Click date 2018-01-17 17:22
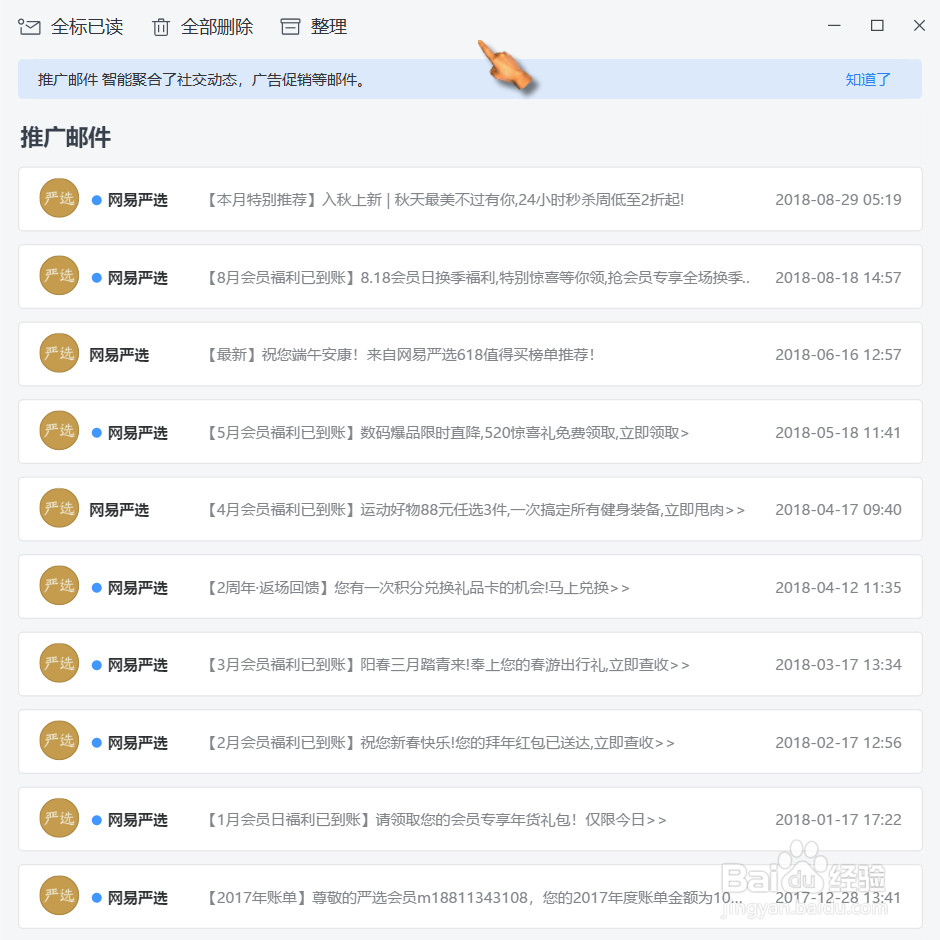The width and height of the screenshot is (940, 940). 838,820
